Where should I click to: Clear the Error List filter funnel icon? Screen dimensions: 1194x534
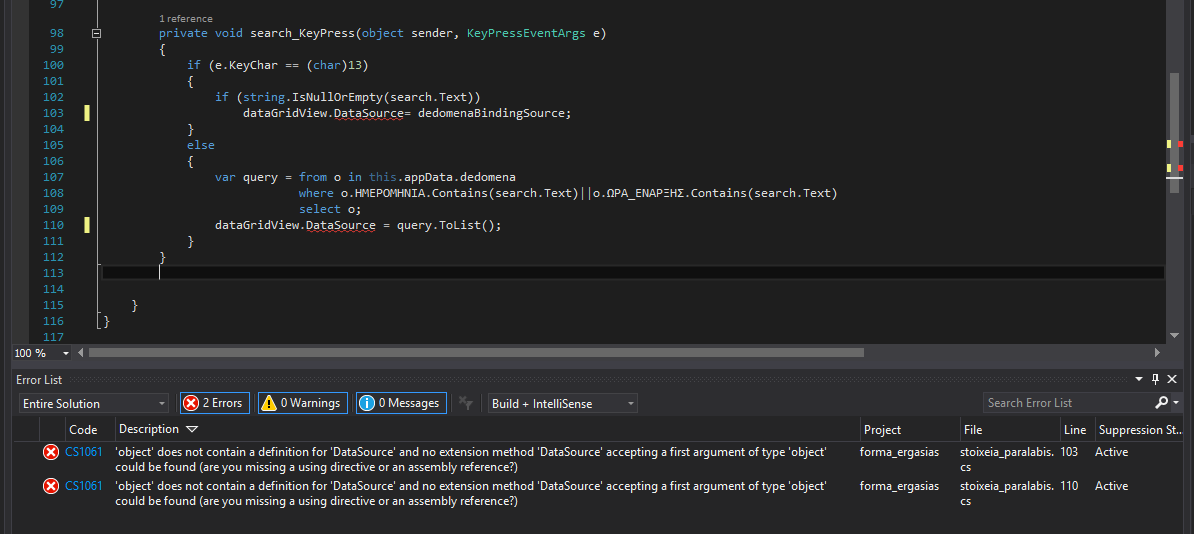coord(466,403)
